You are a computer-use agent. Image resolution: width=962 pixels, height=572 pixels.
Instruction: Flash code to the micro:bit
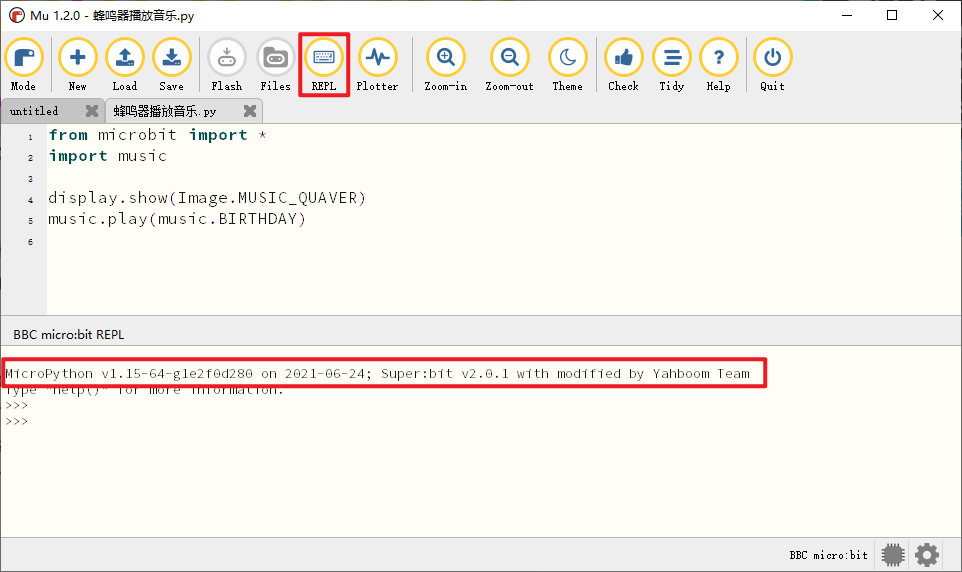226,64
